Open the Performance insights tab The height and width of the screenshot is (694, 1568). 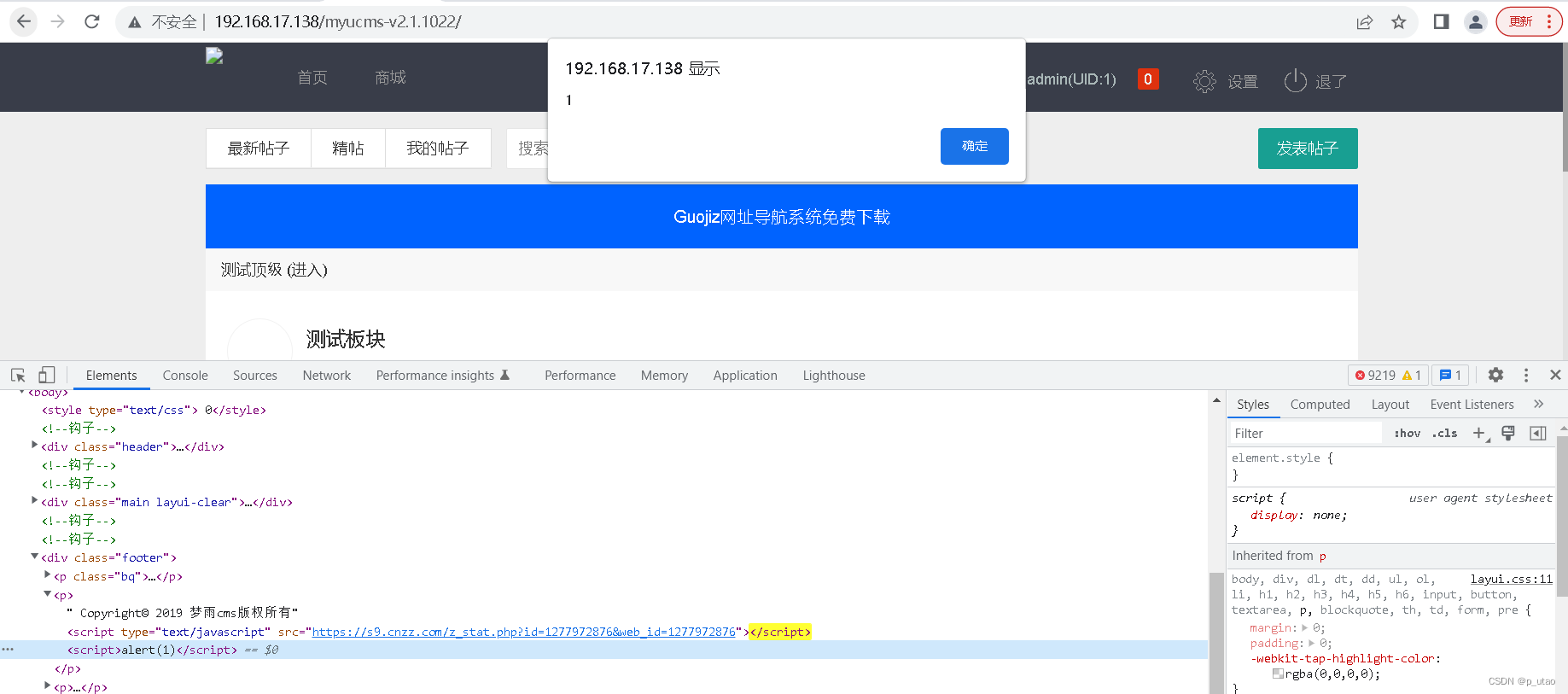tap(443, 376)
